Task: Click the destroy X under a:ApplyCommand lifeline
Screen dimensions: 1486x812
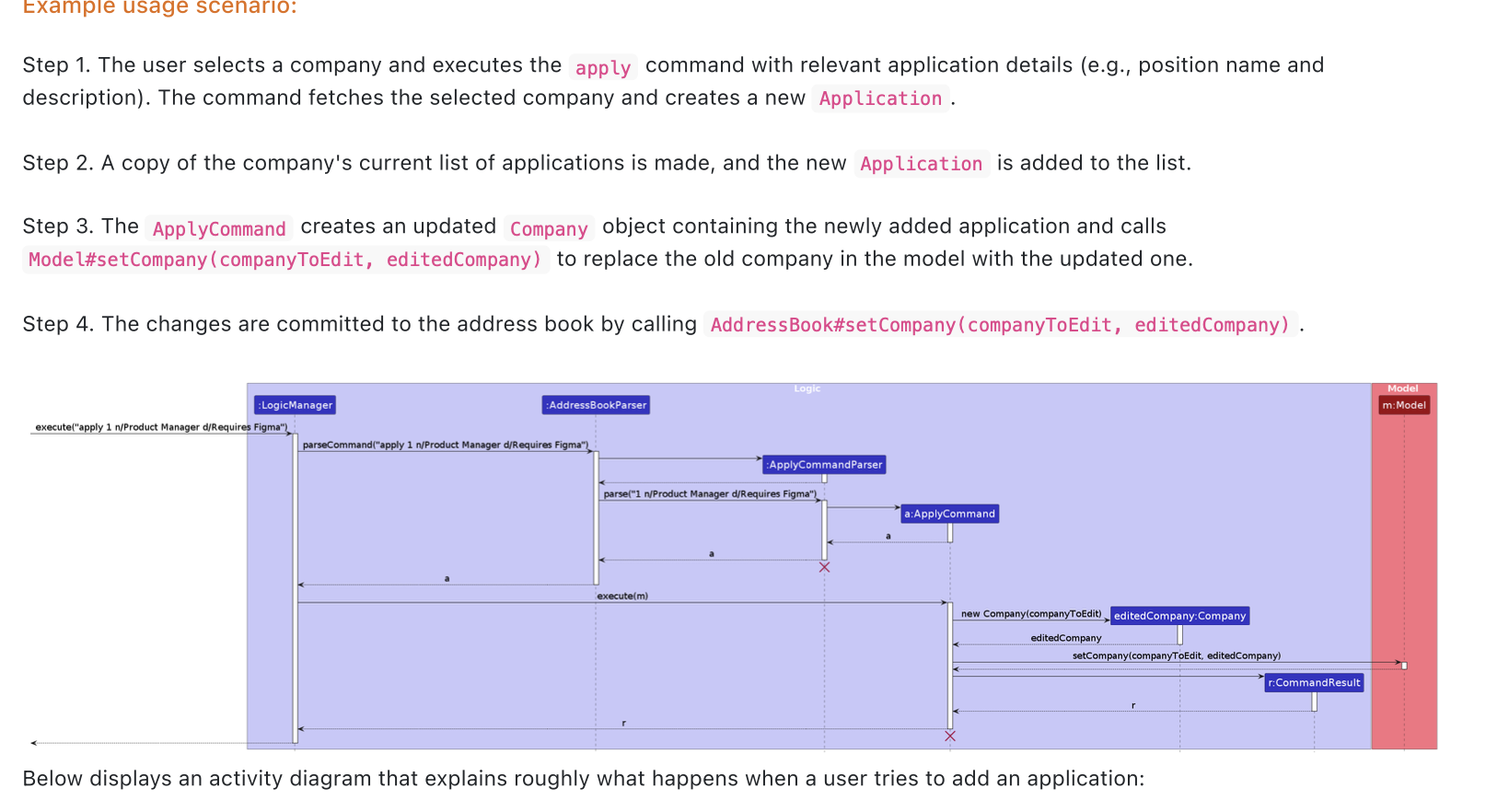Action: tap(950, 736)
